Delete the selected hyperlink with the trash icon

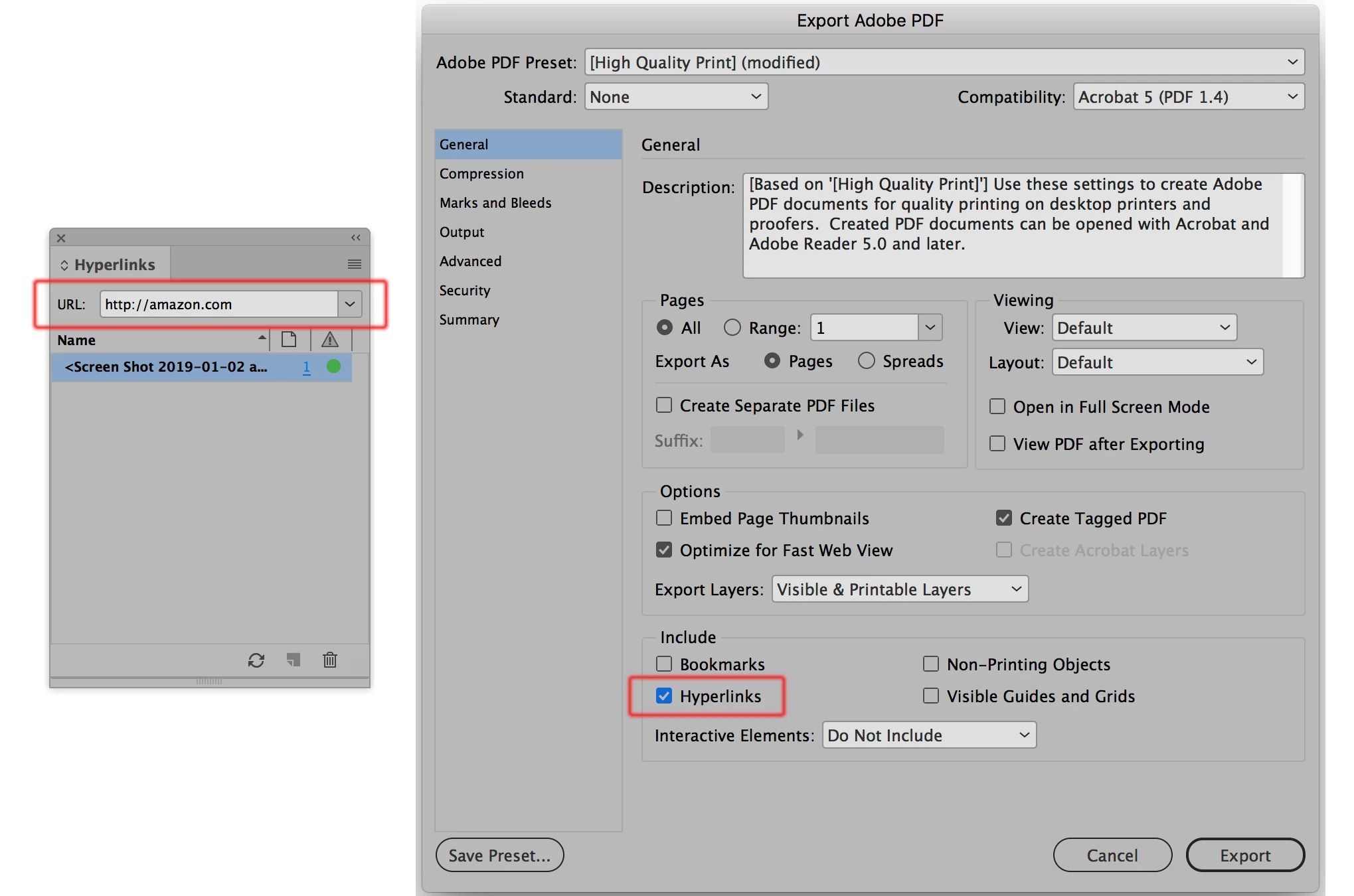tap(330, 660)
